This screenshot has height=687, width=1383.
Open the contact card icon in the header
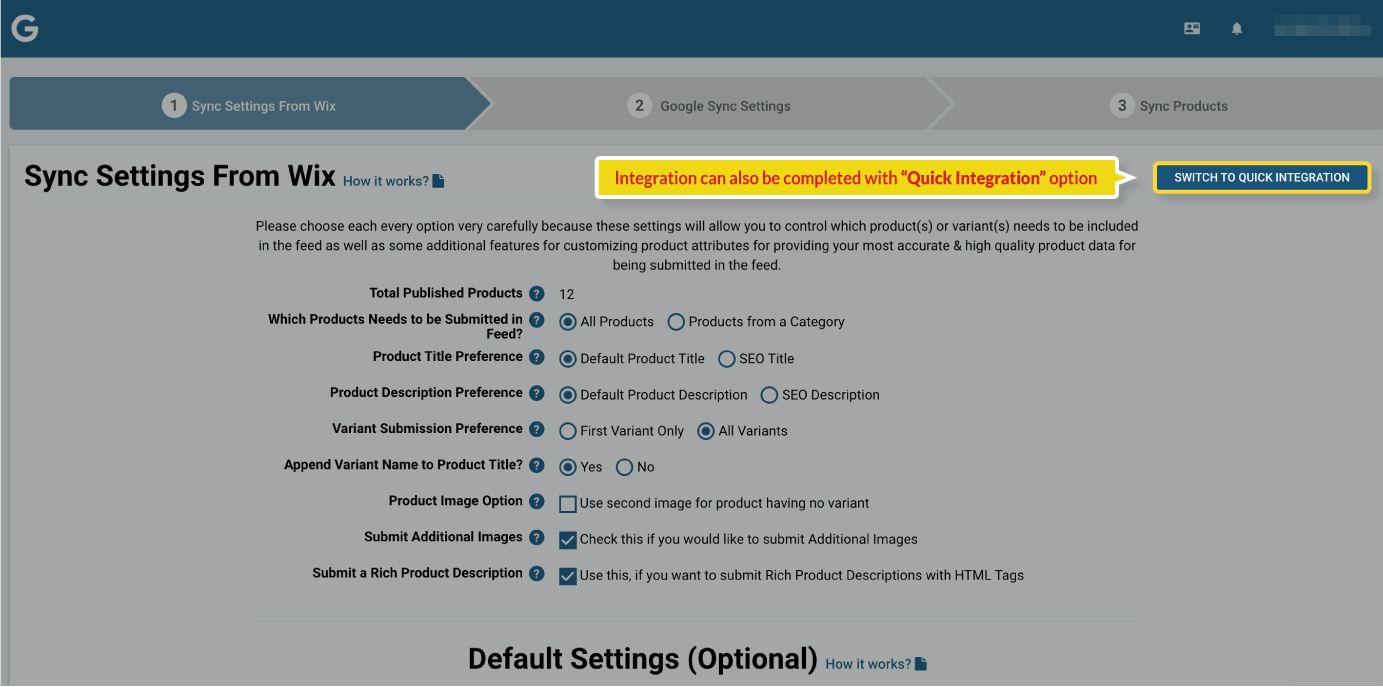coord(1192,29)
